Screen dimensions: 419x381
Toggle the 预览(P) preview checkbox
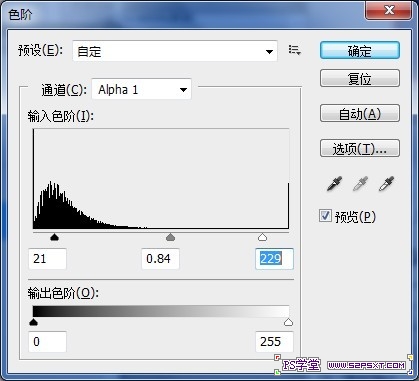325,216
